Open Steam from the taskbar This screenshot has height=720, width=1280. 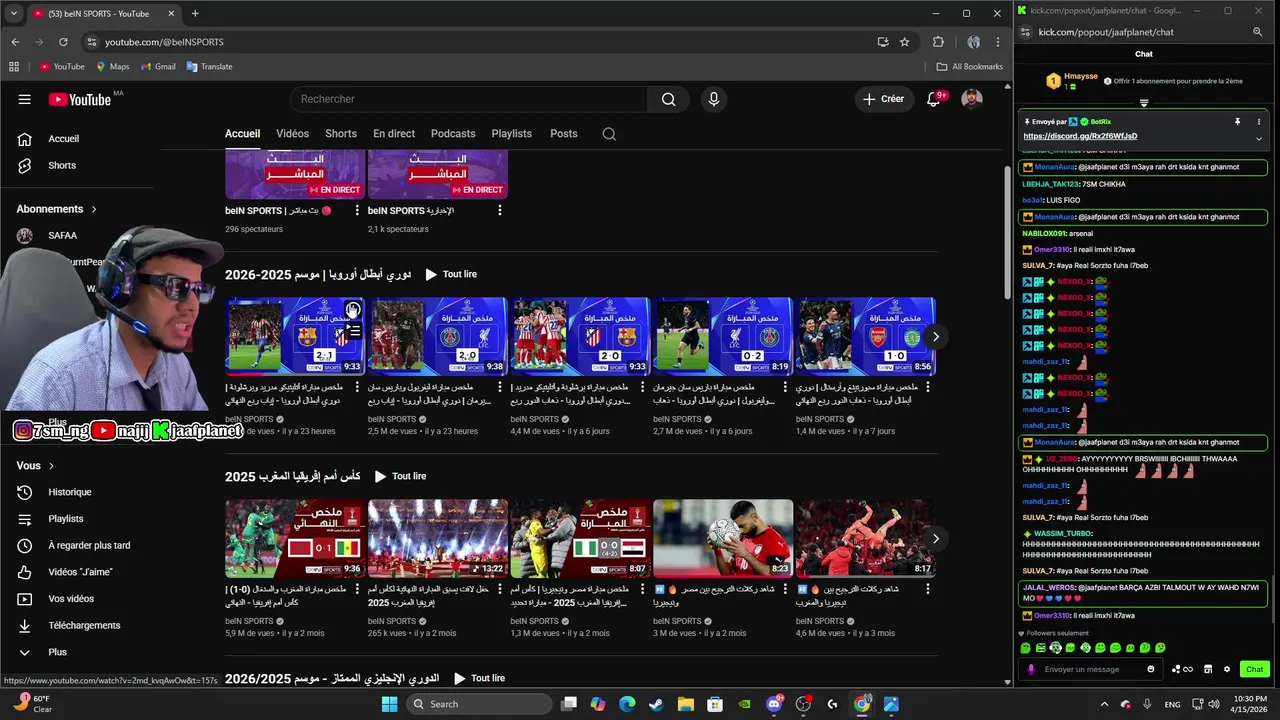(x=656, y=704)
